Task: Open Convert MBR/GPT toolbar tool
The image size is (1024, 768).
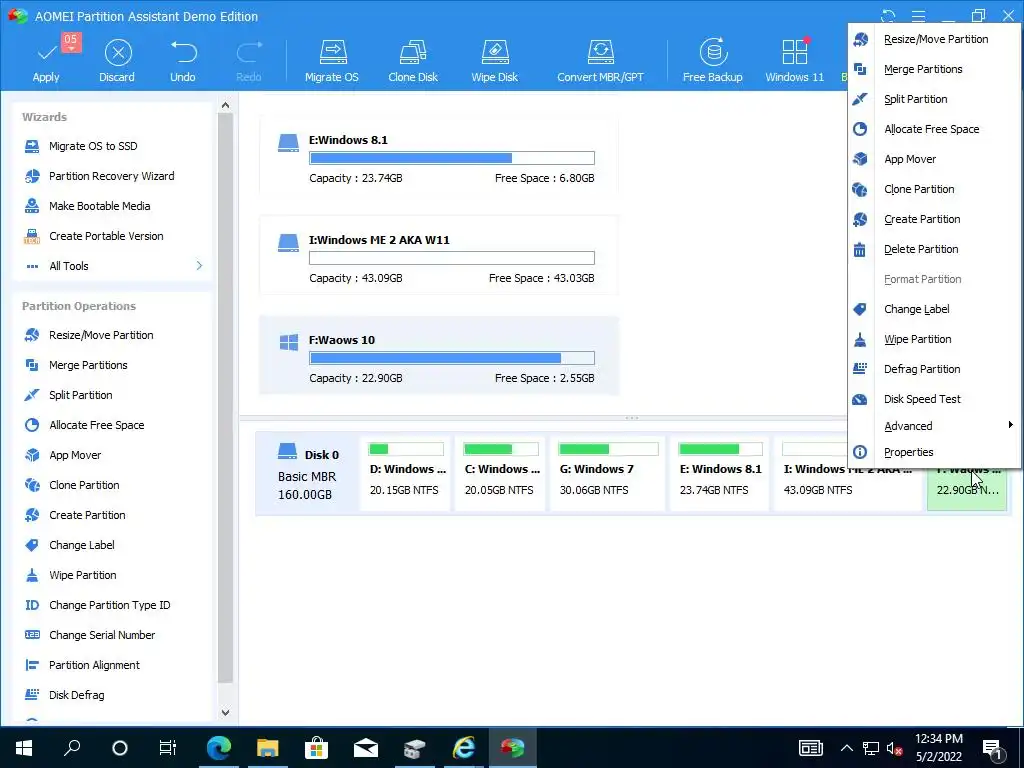Action: pos(600,60)
